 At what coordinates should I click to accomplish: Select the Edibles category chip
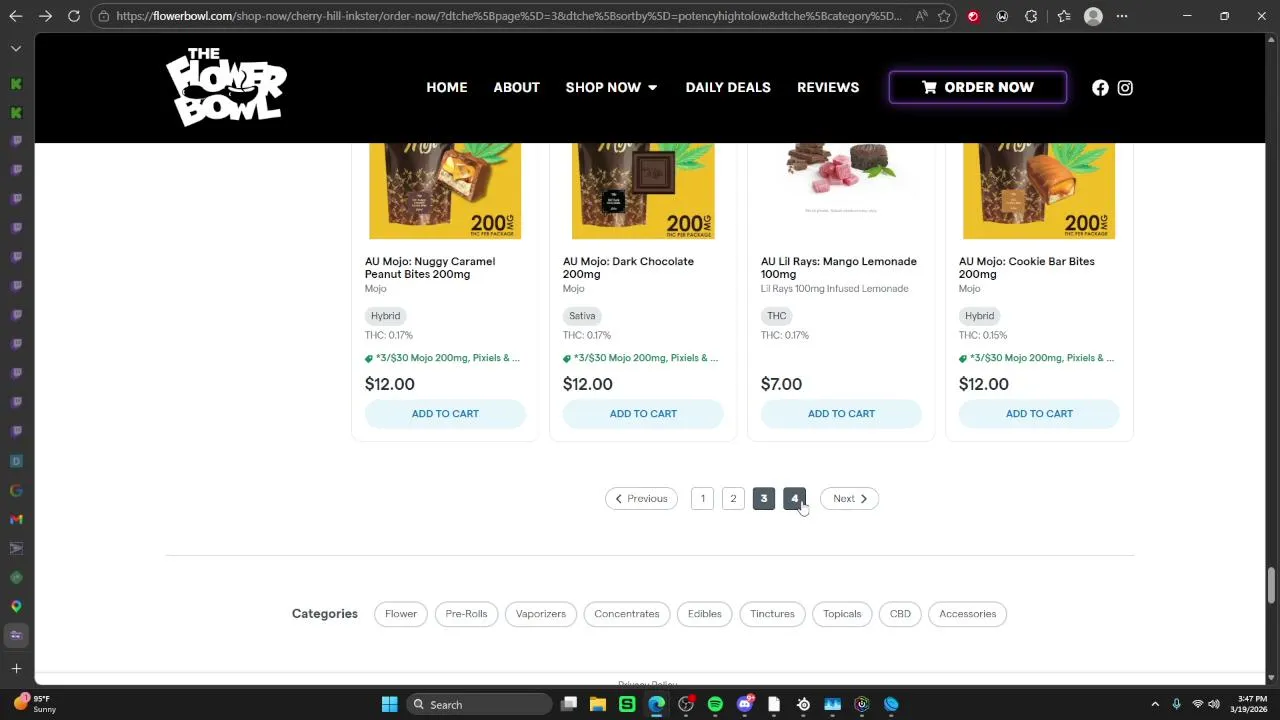[704, 614]
